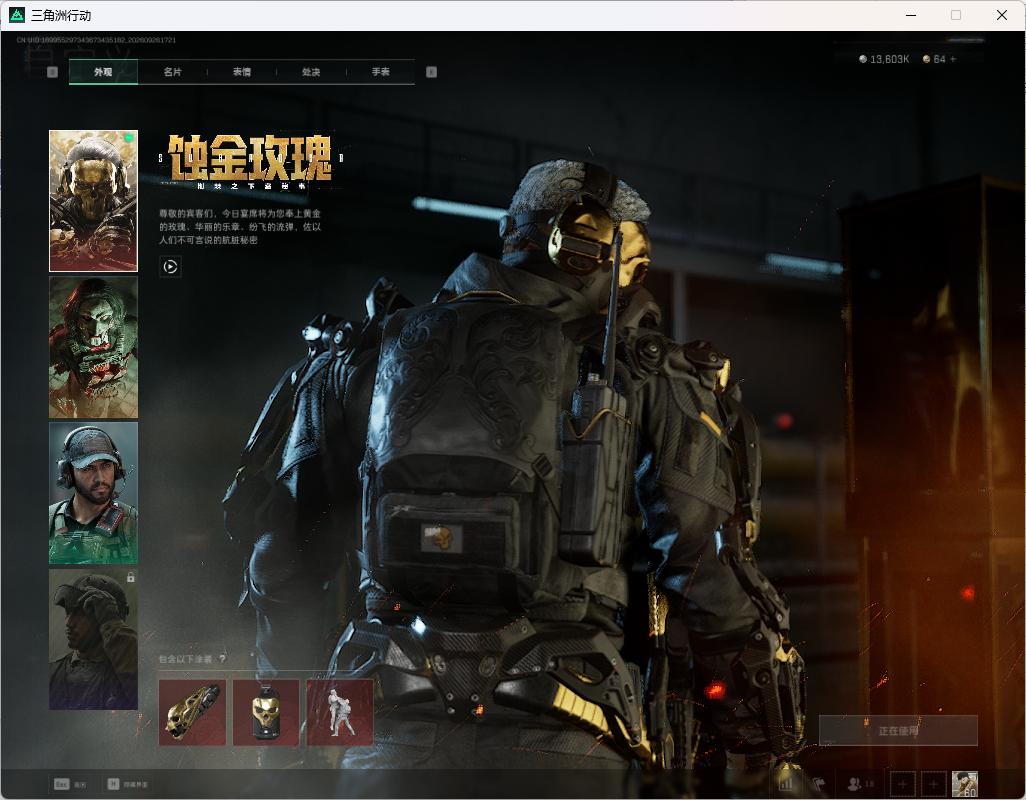Minimize the 三角洲行动 window

tap(911, 15)
